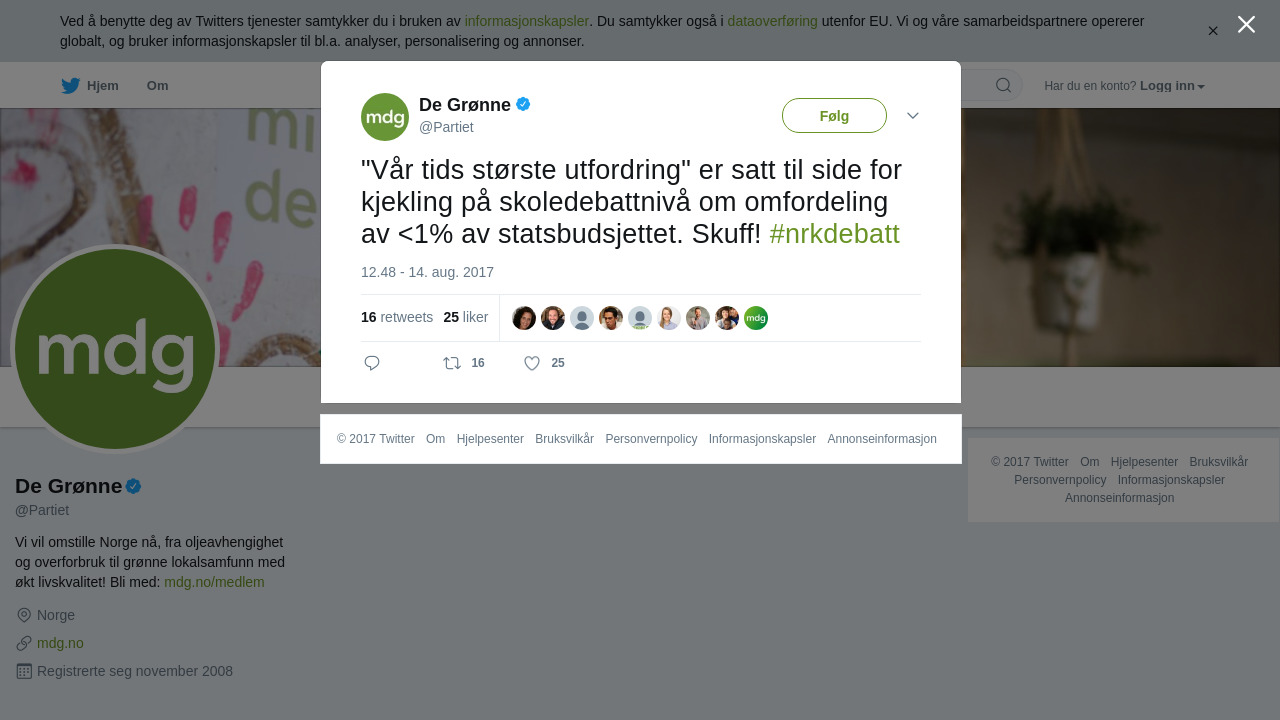Click the Twitter bird Hjem icon

pos(70,86)
